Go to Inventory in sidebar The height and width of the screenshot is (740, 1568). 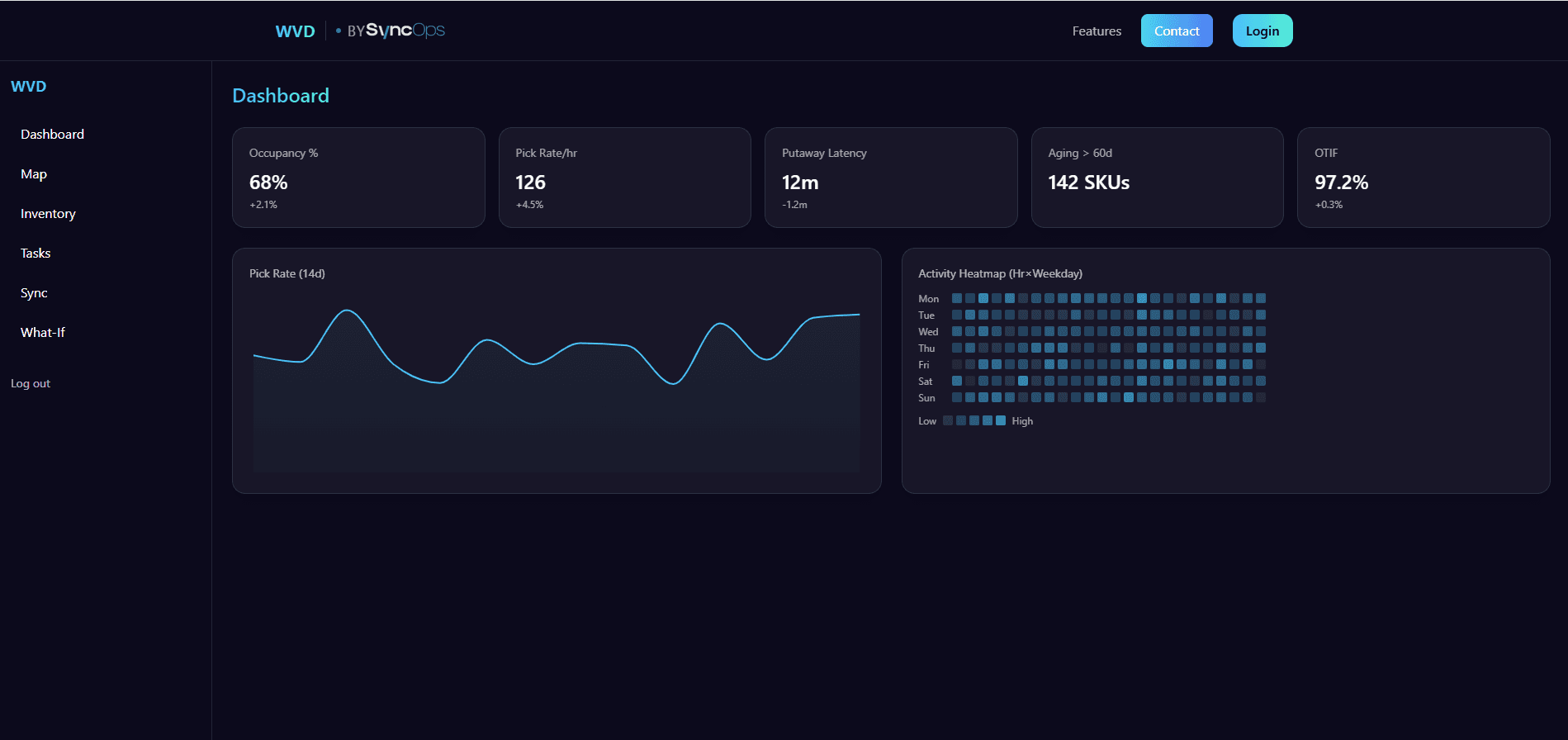pos(48,213)
